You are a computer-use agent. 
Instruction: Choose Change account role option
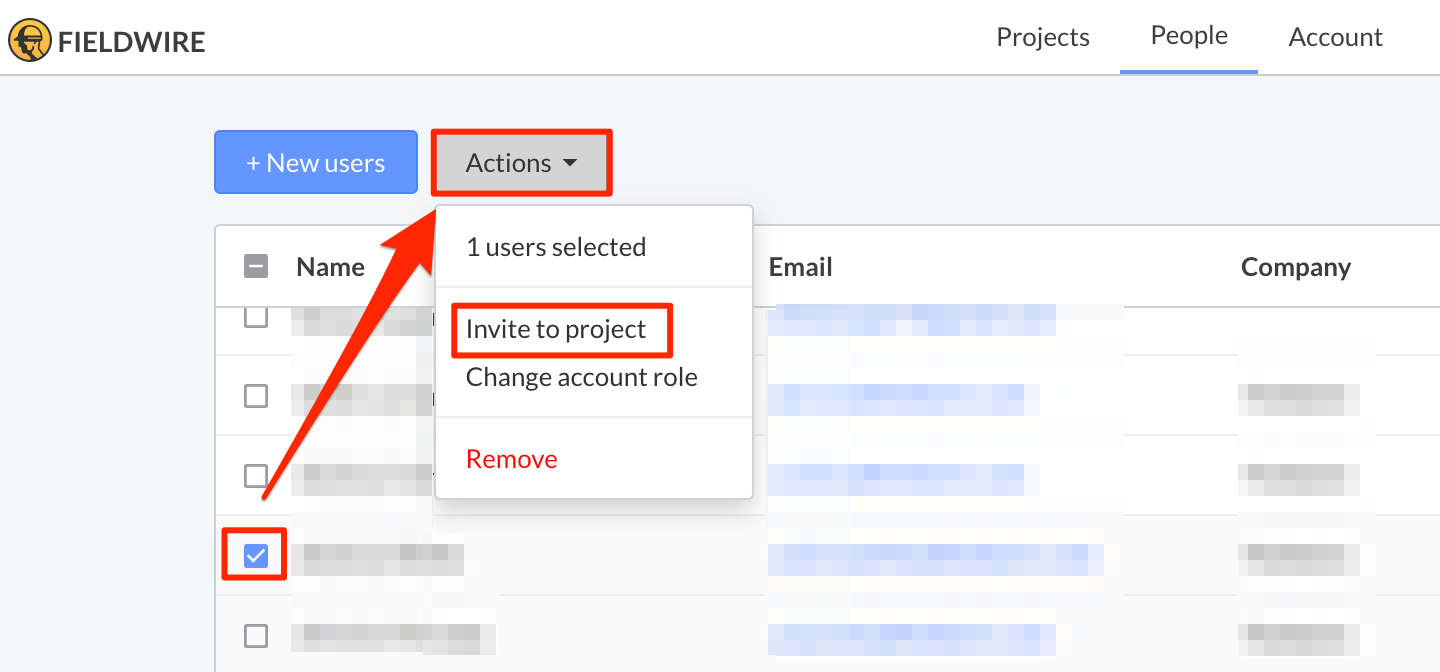coord(580,377)
